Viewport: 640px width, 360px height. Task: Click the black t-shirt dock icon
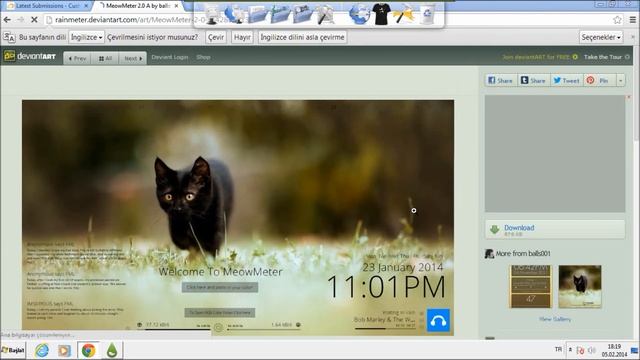tap(382, 14)
